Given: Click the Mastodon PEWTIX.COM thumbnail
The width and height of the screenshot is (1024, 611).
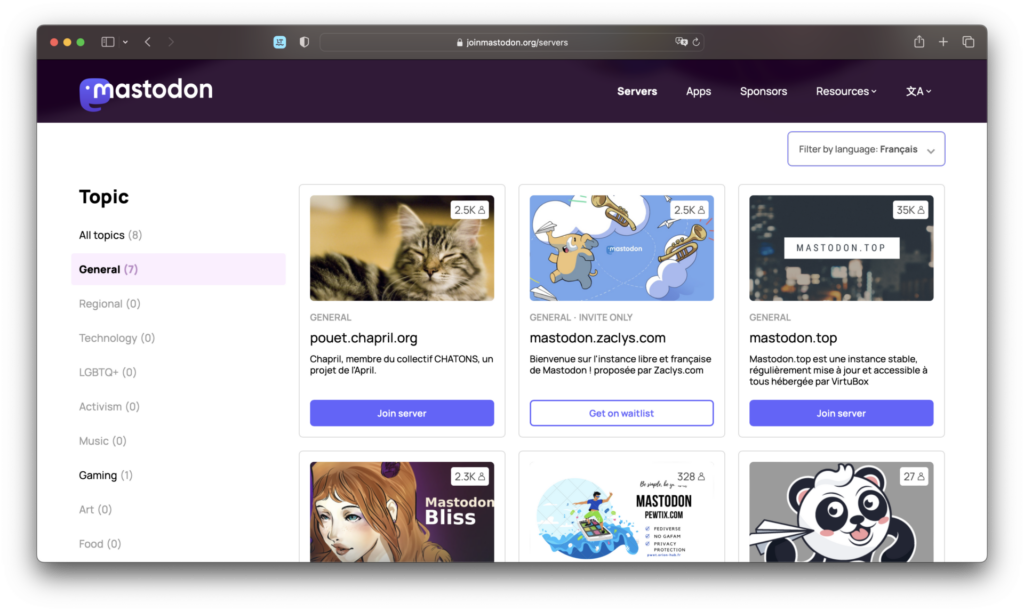Looking at the screenshot, I should (621, 512).
